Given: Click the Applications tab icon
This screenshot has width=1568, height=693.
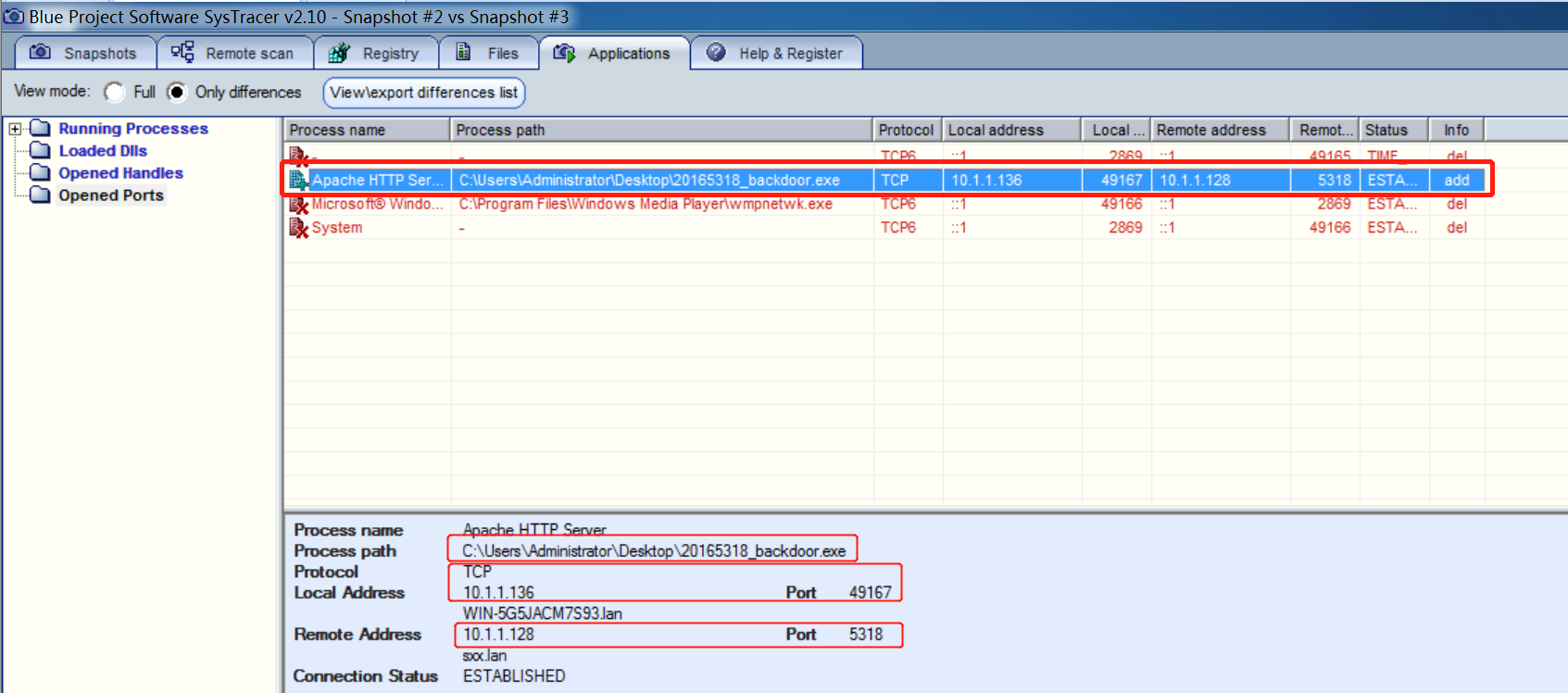Looking at the screenshot, I should tap(564, 53).
